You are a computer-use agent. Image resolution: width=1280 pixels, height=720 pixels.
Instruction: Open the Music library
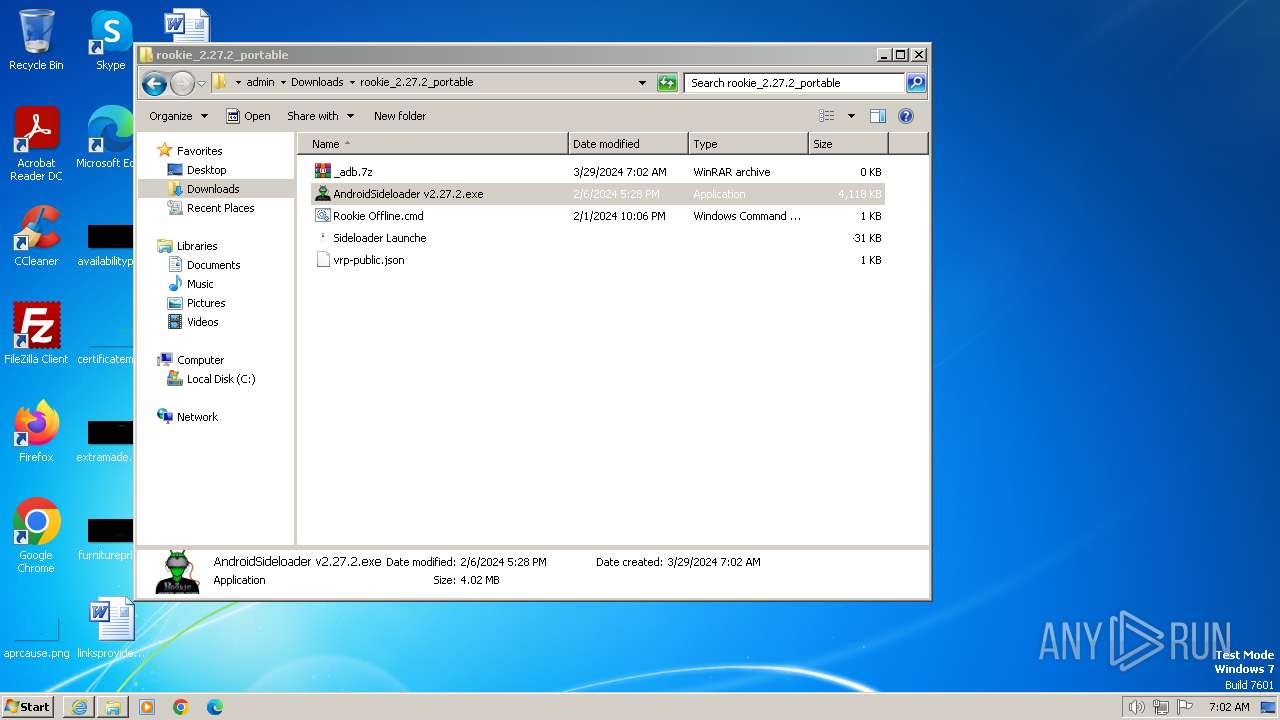coord(200,284)
